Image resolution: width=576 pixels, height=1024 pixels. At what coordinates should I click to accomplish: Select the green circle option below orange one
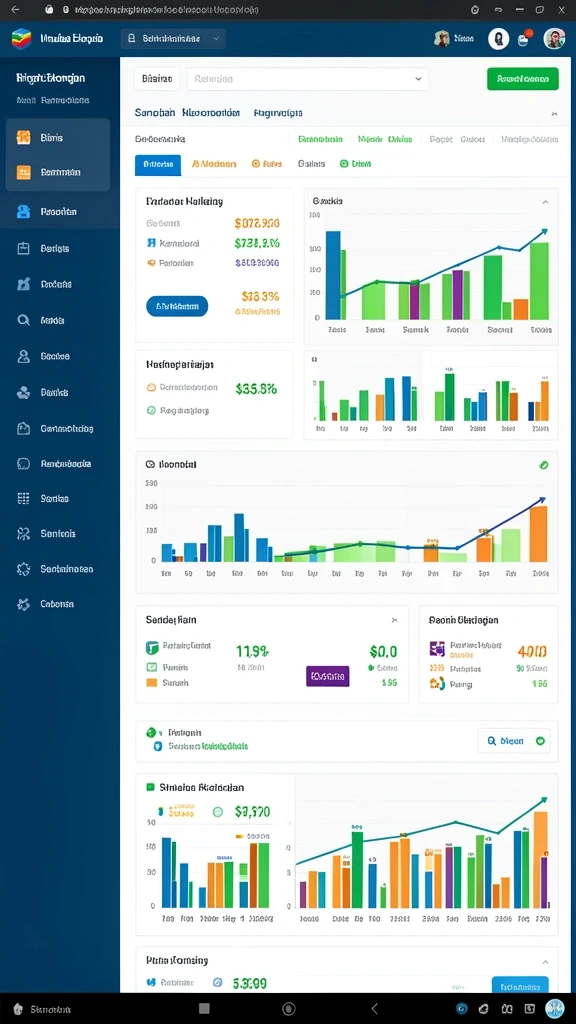pyautogui.click(x=151, y=411)
